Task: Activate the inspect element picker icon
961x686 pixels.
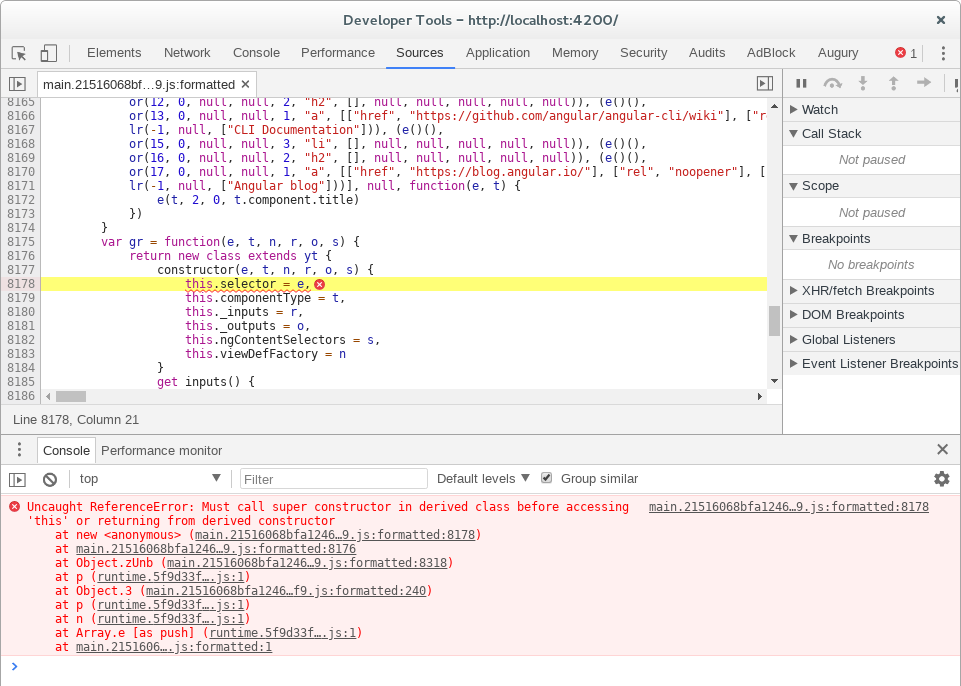Action: 19,53
